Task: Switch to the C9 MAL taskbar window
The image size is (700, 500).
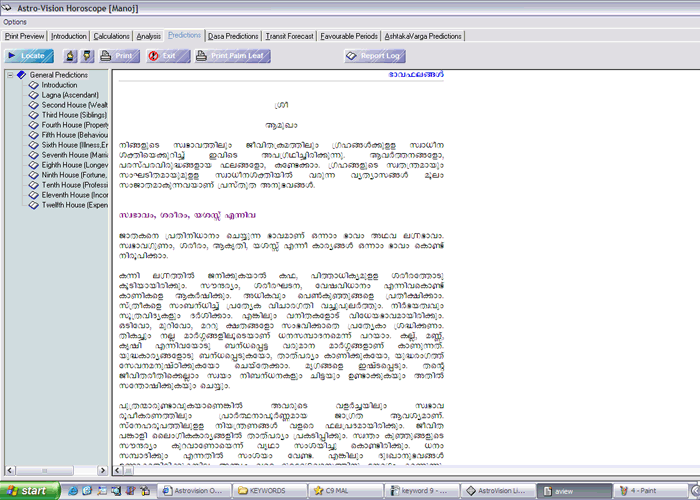Action: [345, 491]
